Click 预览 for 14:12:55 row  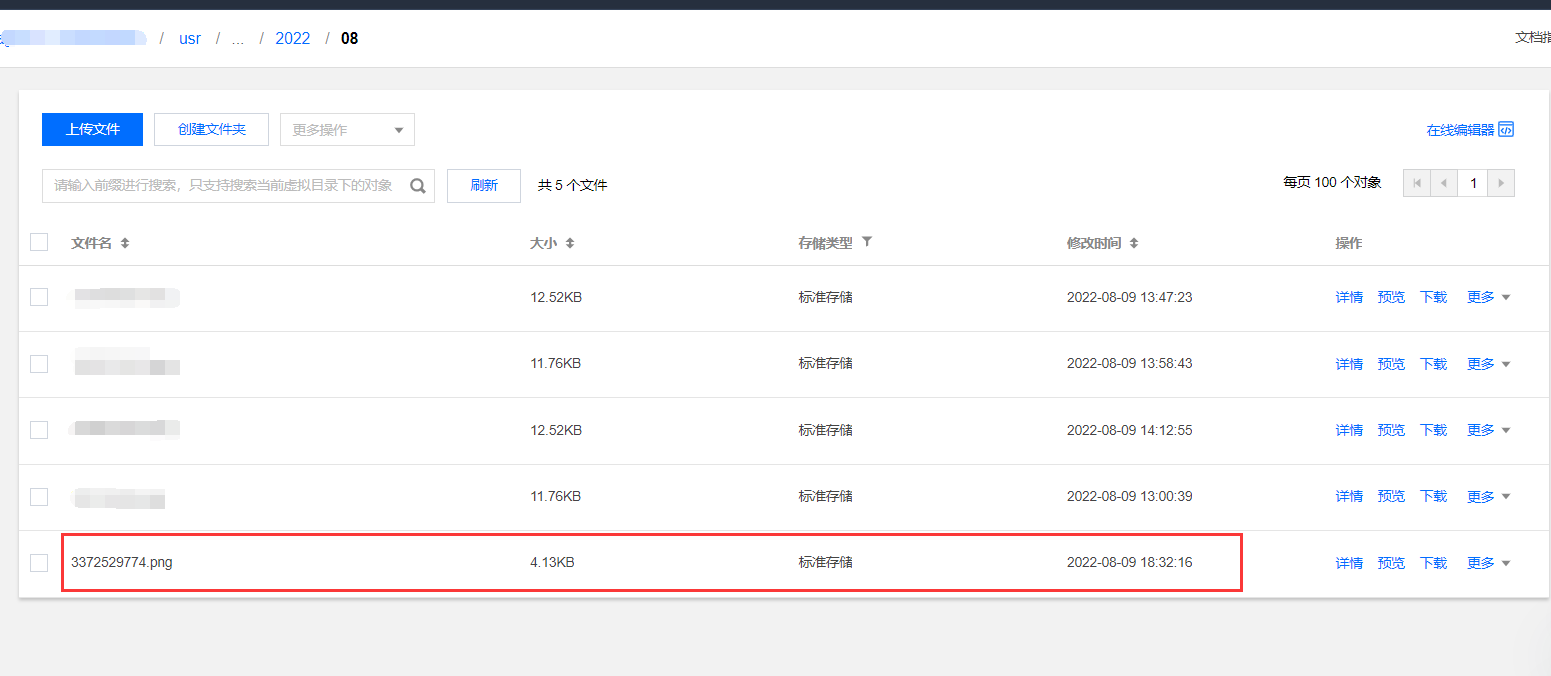click(1391, 430)
